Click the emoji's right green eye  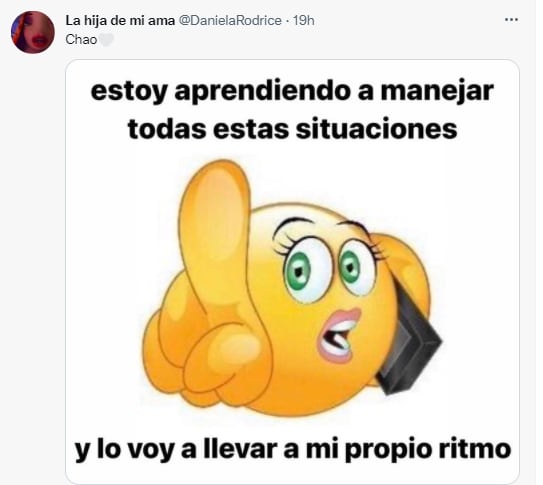point(350,268)
